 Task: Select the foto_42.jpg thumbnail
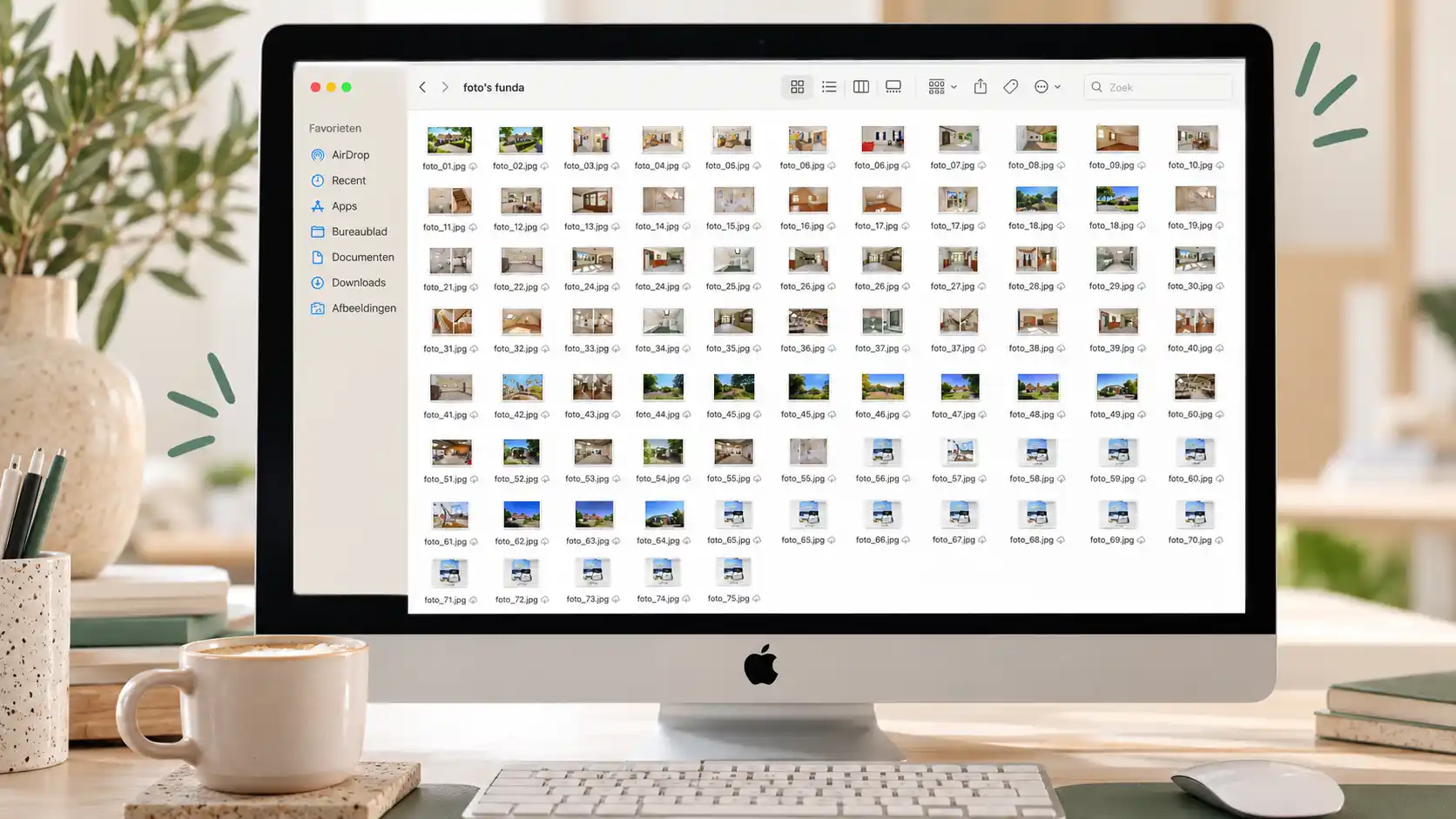tap(522, 387)
